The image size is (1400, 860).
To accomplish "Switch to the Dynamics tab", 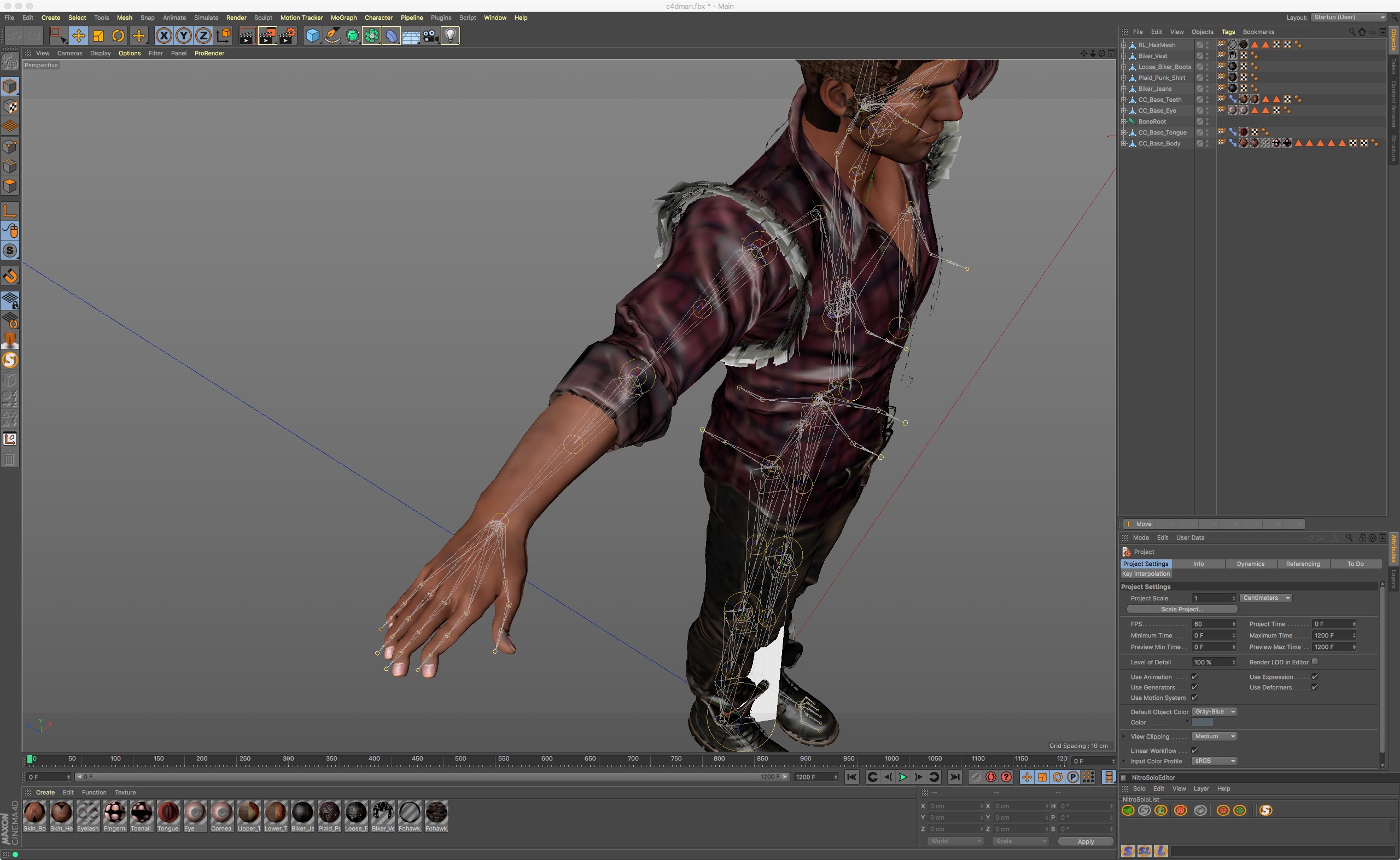I will pos(1250,564).
